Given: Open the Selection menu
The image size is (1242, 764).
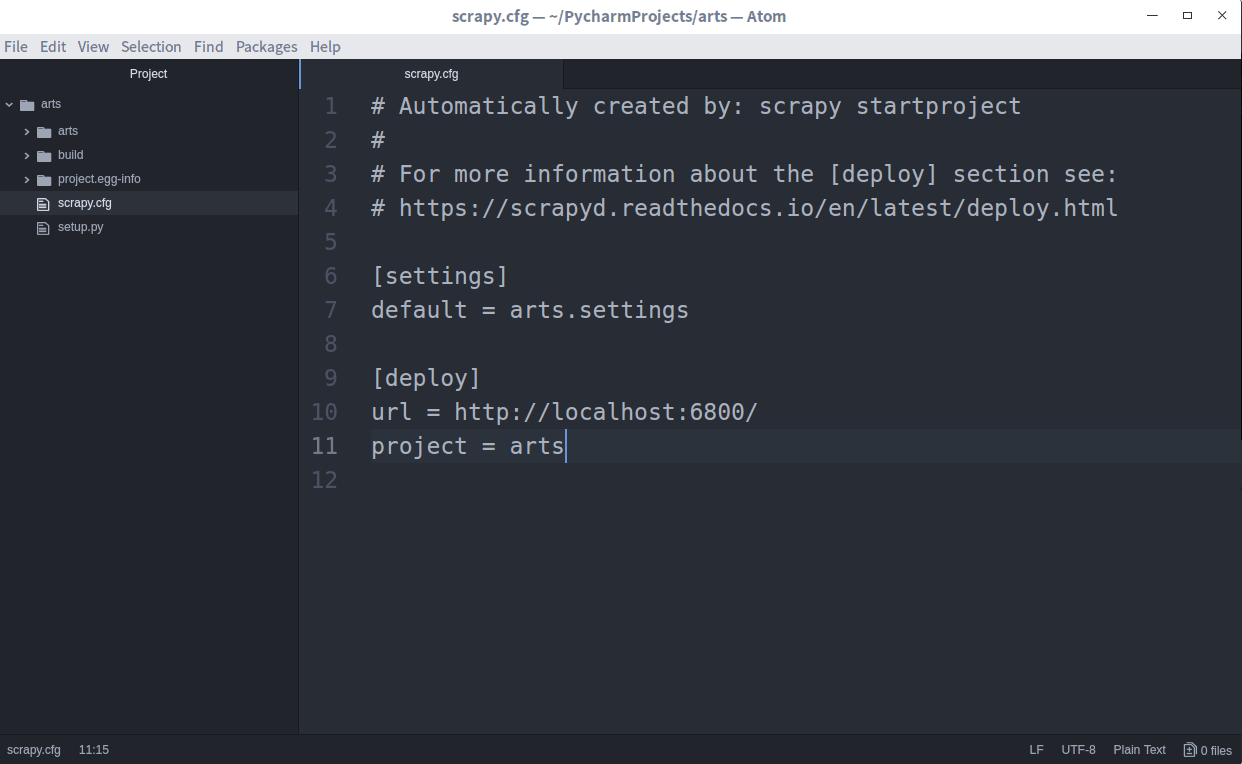Looking at the screenshot, I should 151,46.
